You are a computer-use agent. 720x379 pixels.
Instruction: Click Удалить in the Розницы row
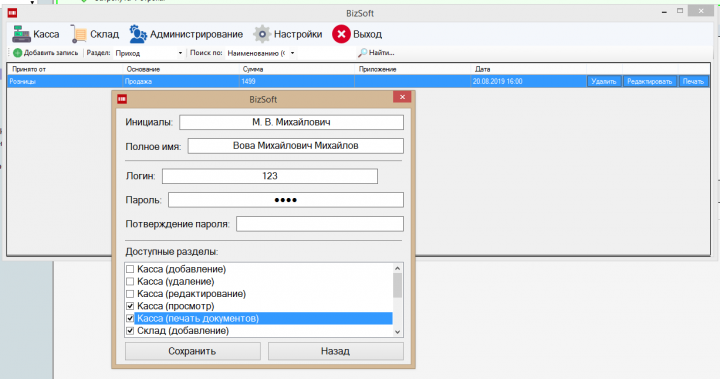coord(604,81)
